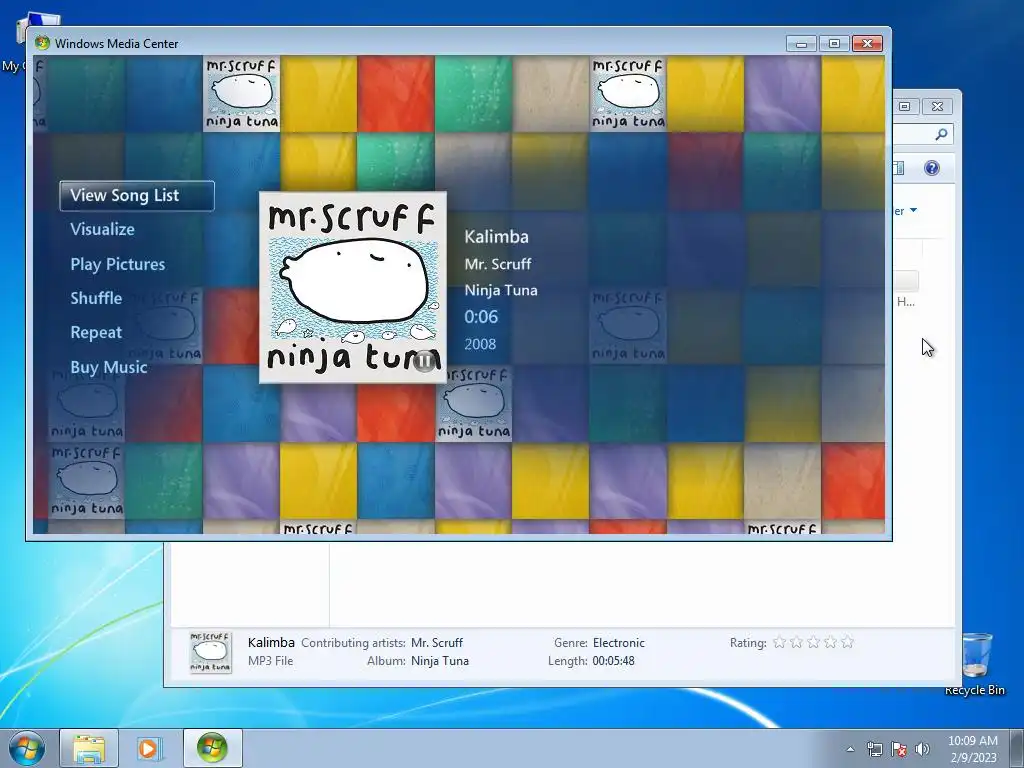Minimize the Windows Media Center window
The width and height of the screenshot is (1024, 768).
coord(801,44)
